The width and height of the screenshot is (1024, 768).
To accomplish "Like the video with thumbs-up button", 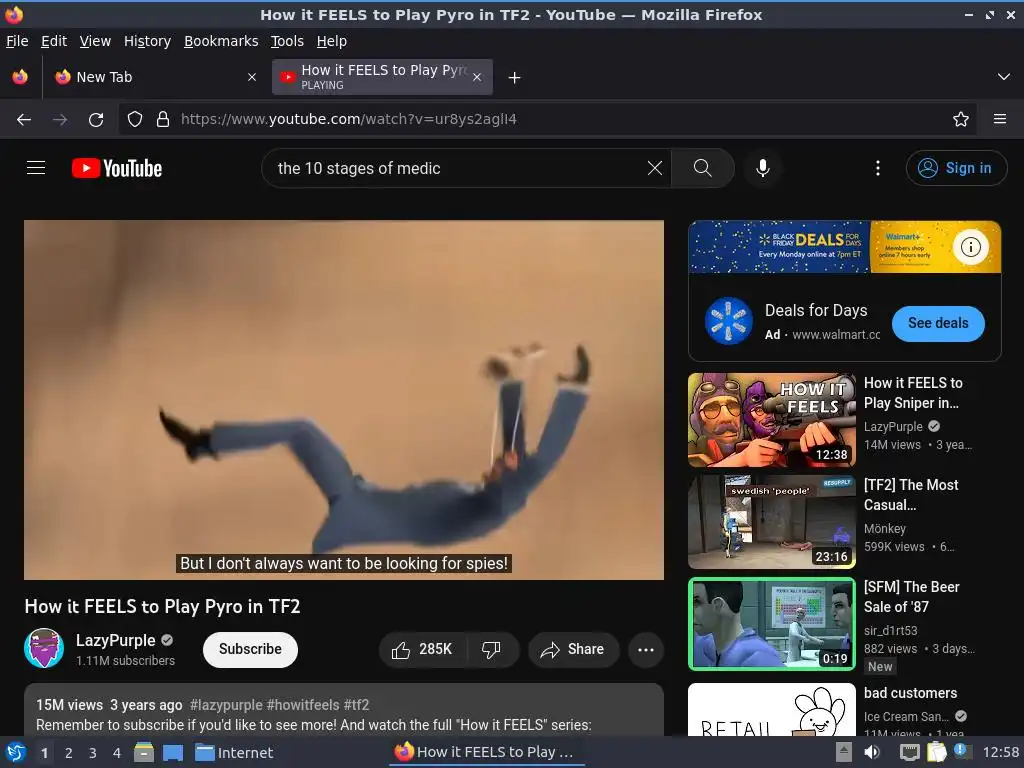I will (423, 649).
